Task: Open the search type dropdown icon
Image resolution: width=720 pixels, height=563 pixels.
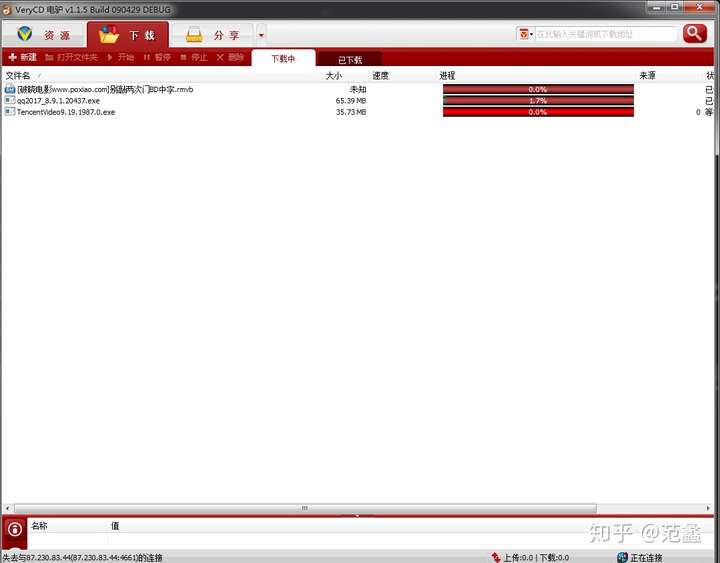Action: click(525, 34)
